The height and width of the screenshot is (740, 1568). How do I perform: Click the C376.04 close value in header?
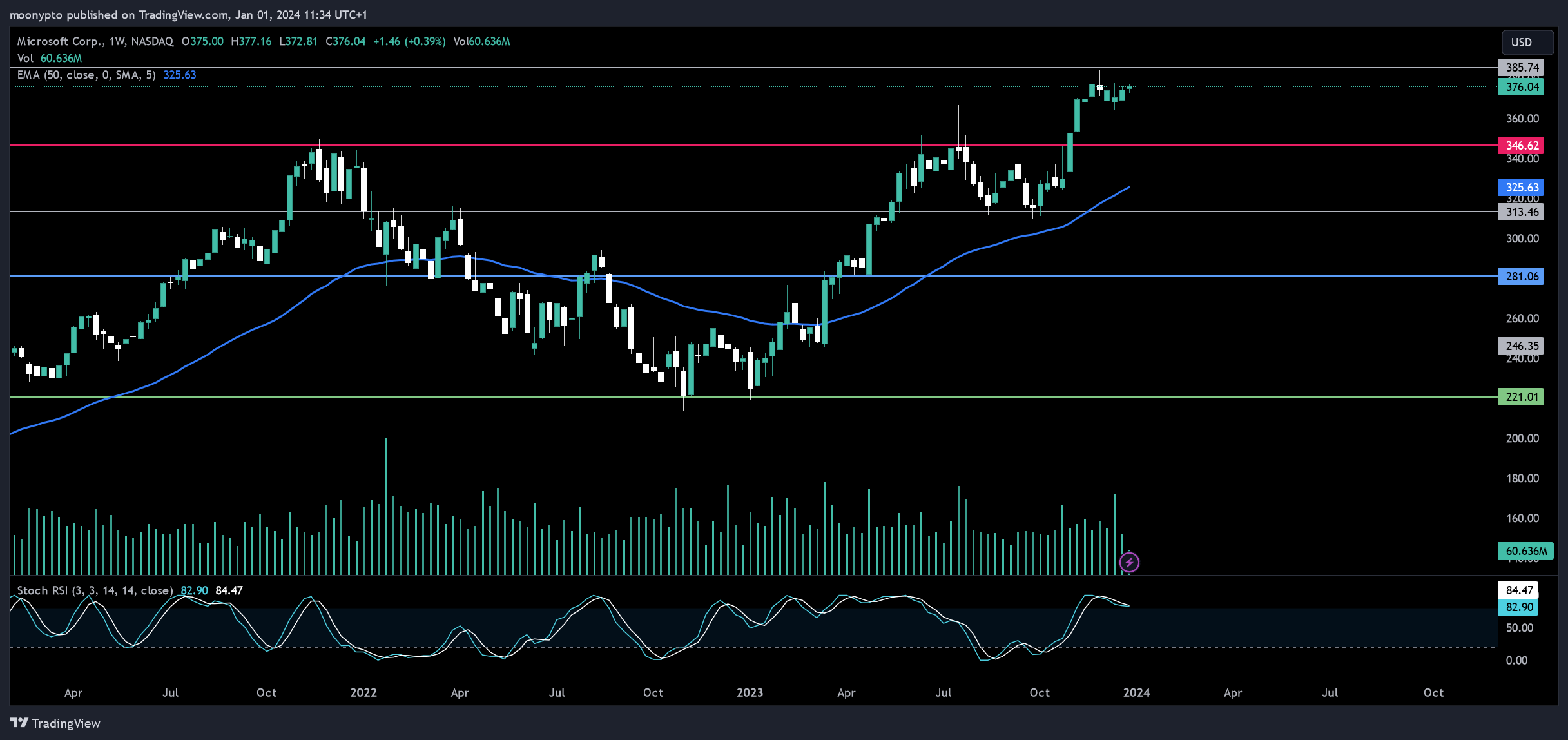pyautogui.click(x=345, y=41)
